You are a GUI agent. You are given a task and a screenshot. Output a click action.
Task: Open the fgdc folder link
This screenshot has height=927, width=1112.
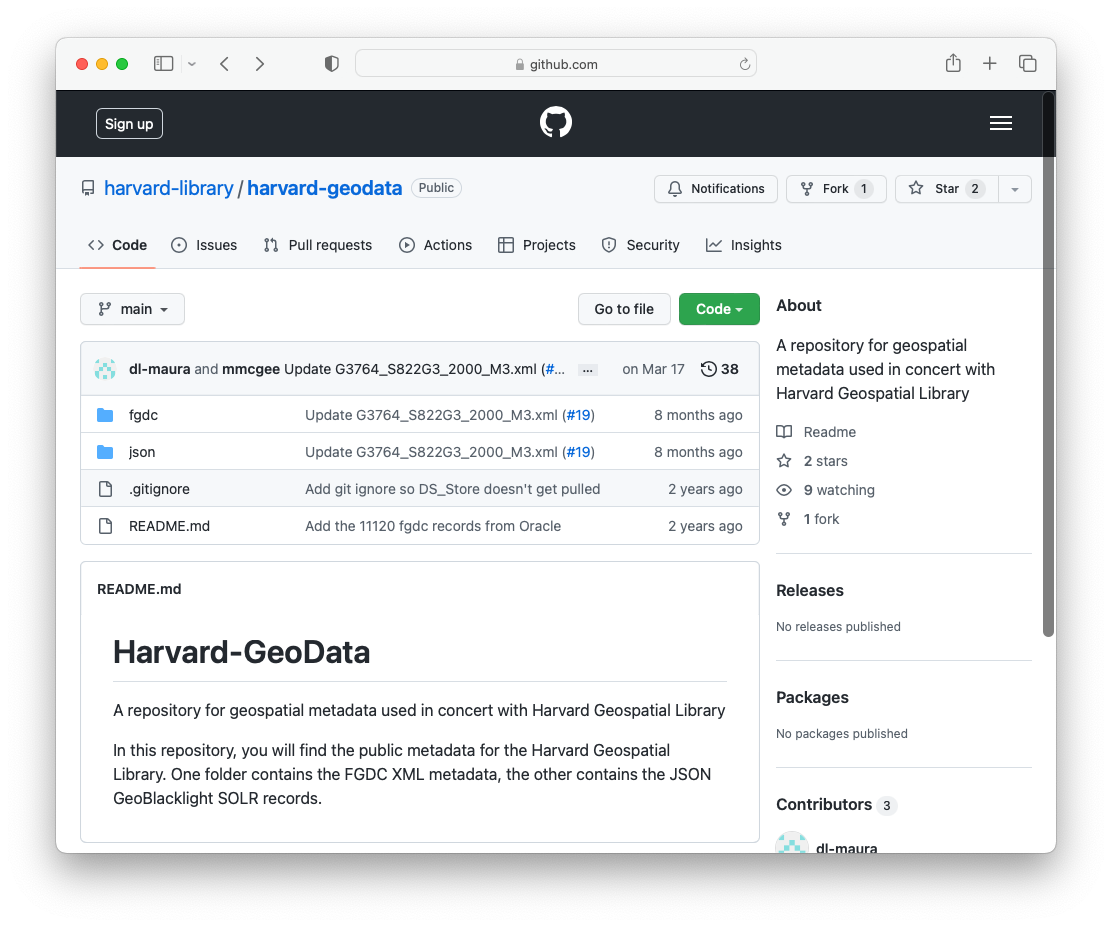click(143, 415)
